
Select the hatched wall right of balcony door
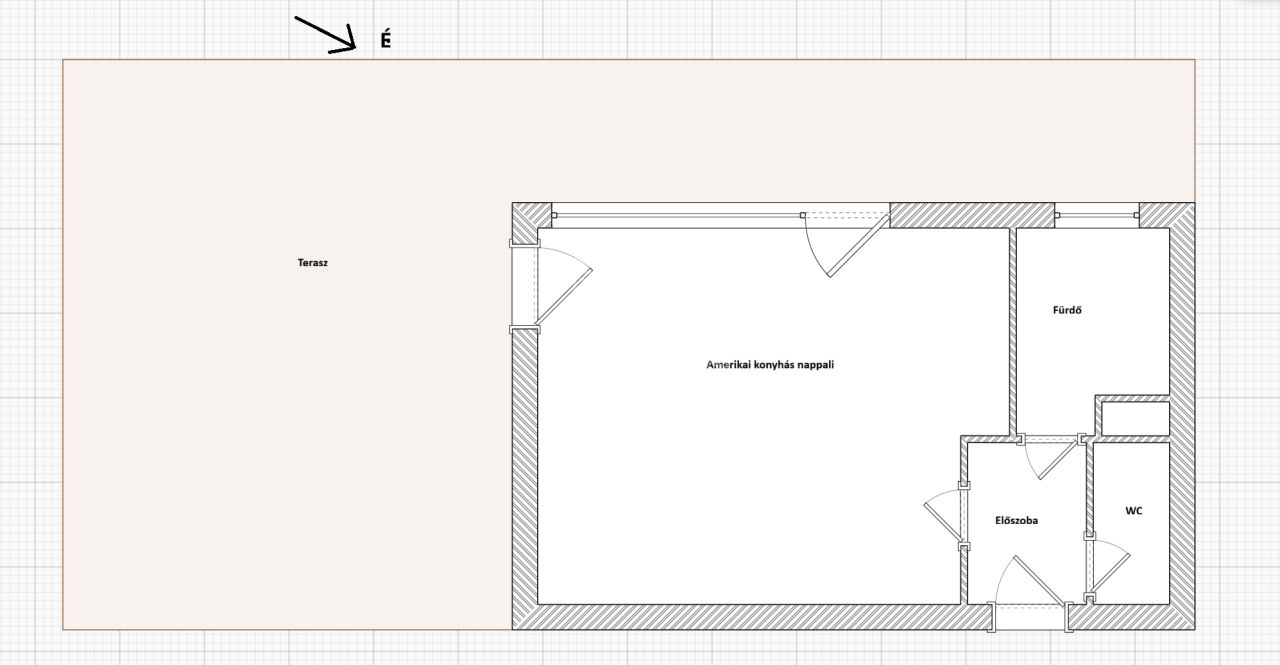(971, 215)
